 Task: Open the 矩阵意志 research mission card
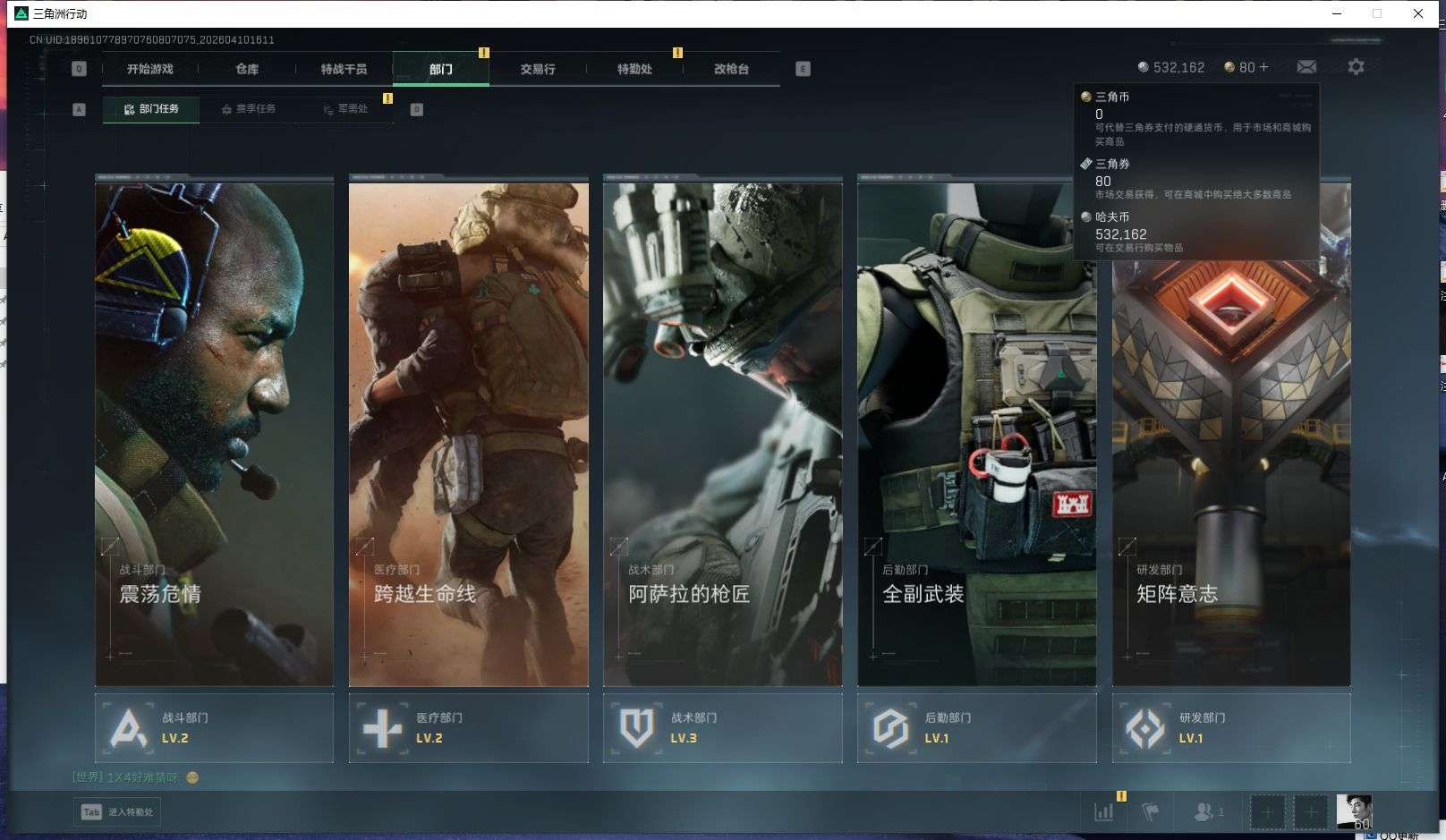pyautogui.click(x=1231, y=434)
